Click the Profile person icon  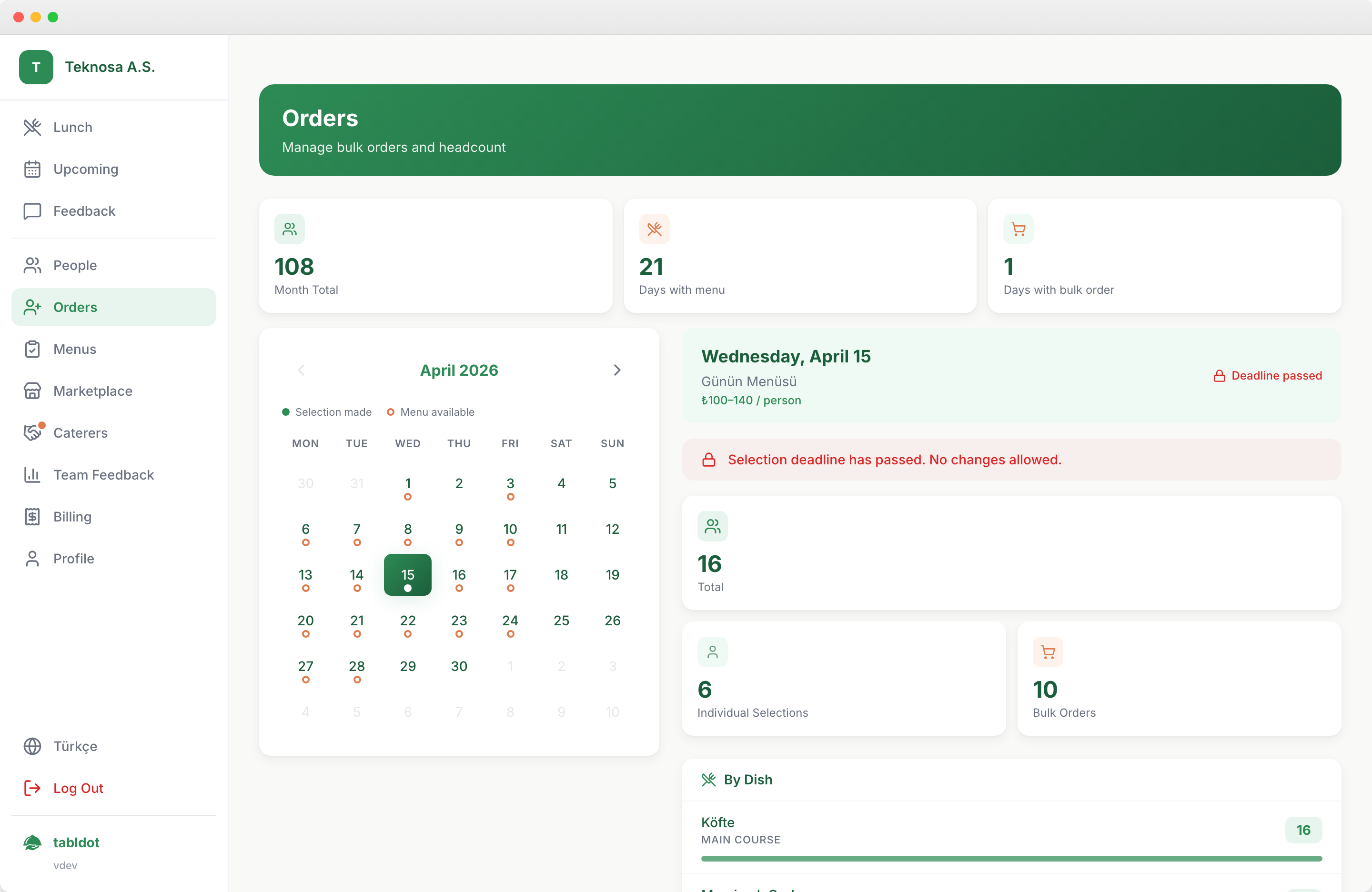coord(32,559)
